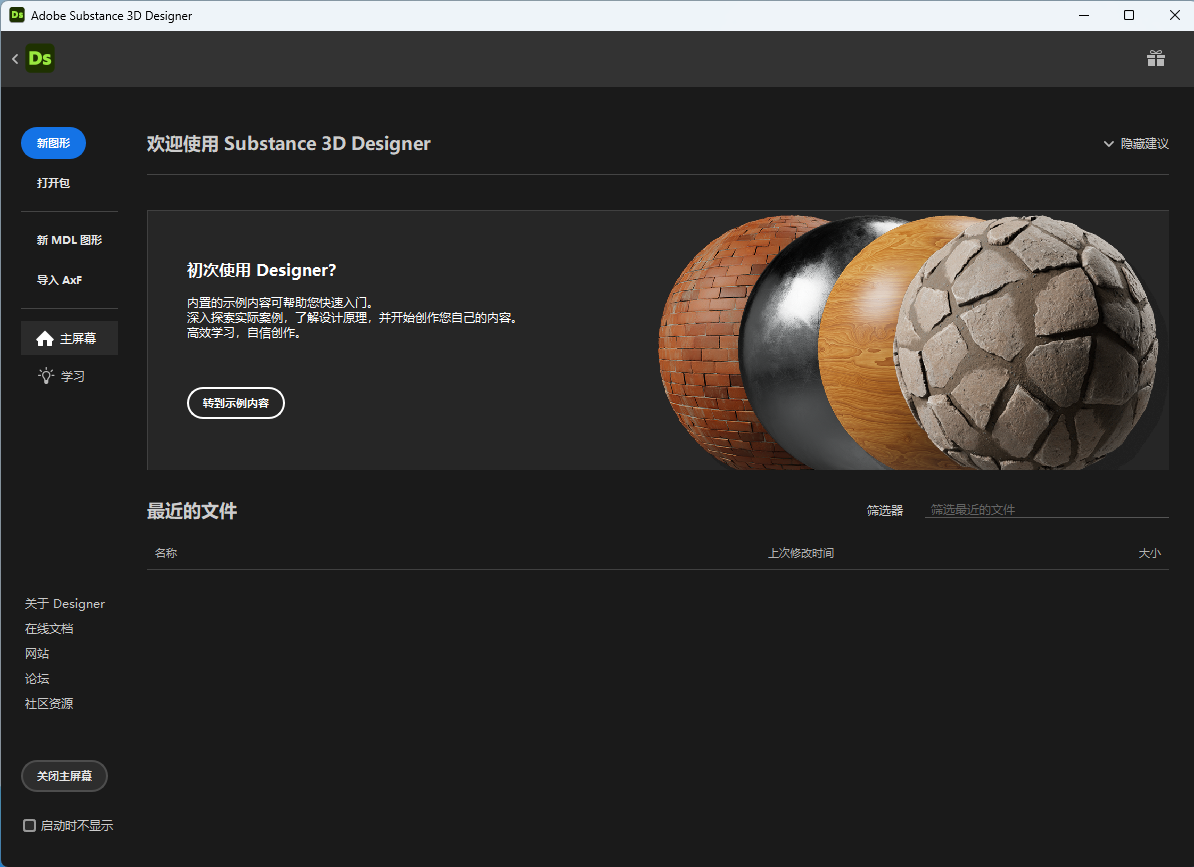Click the back chevron beside Ds logo
Screen dimensions: 1194x867
pos(15,59)
